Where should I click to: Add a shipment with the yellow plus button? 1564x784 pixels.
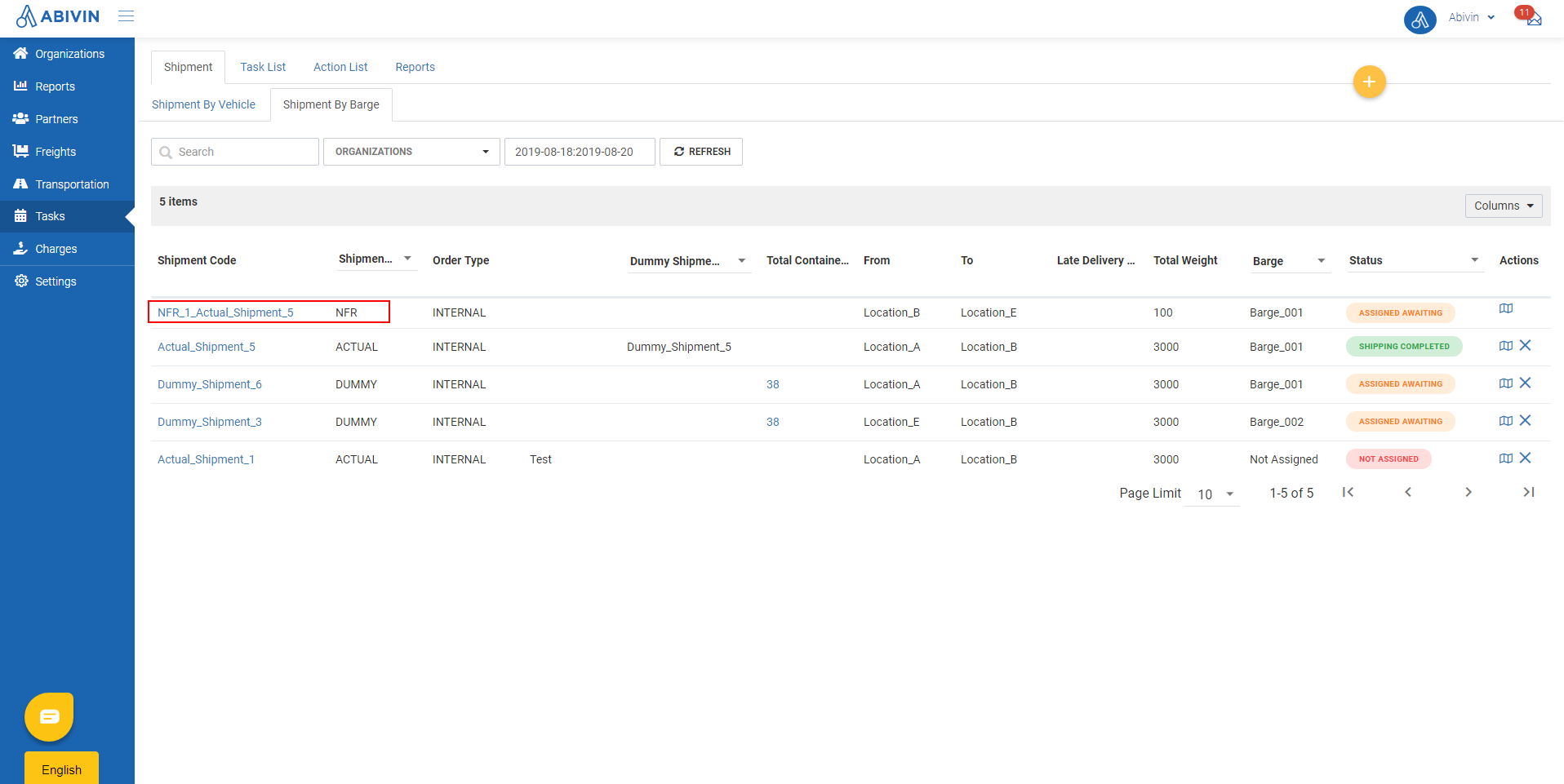(x=1369, y=82)
